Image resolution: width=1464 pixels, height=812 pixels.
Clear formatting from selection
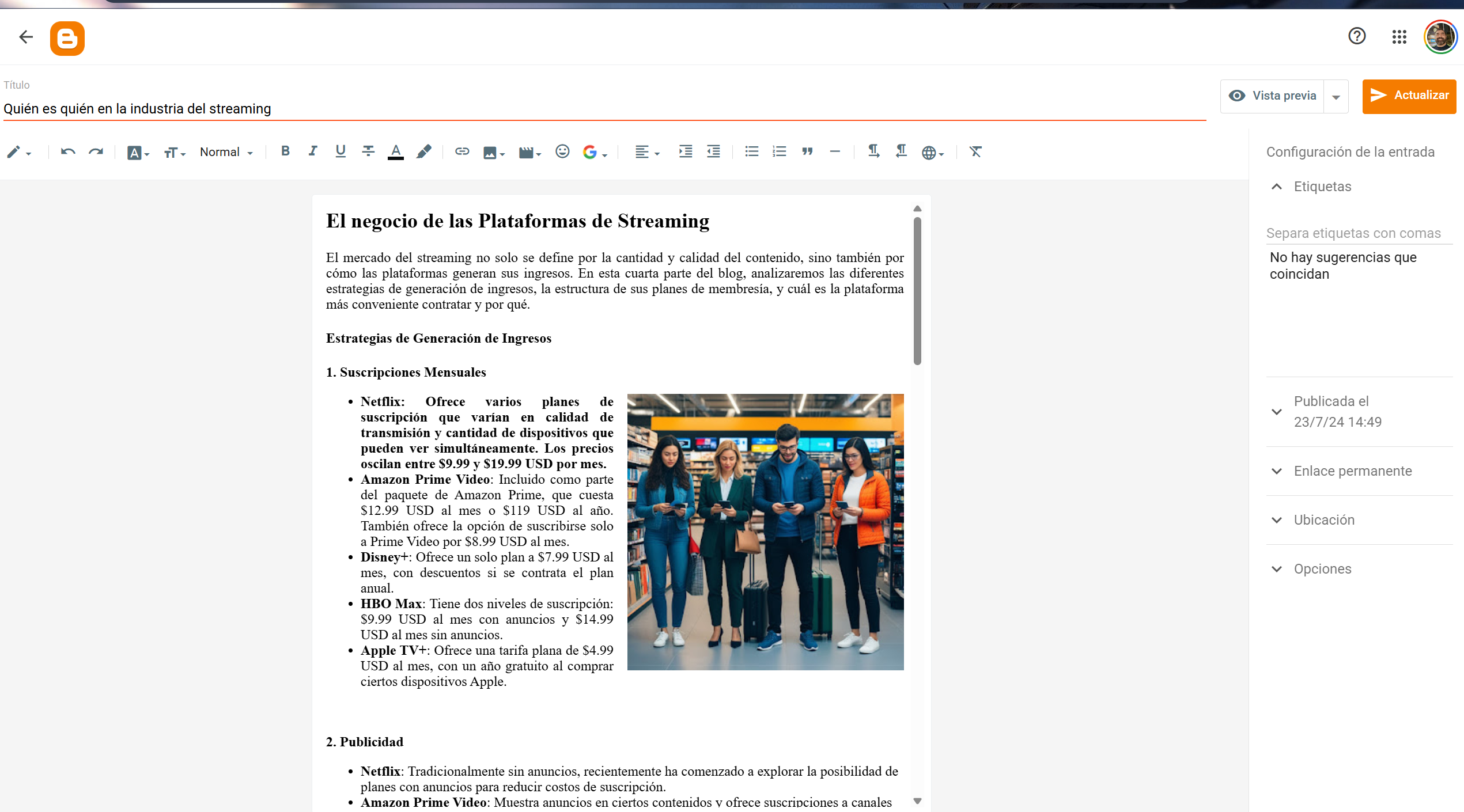coord(975,151)
